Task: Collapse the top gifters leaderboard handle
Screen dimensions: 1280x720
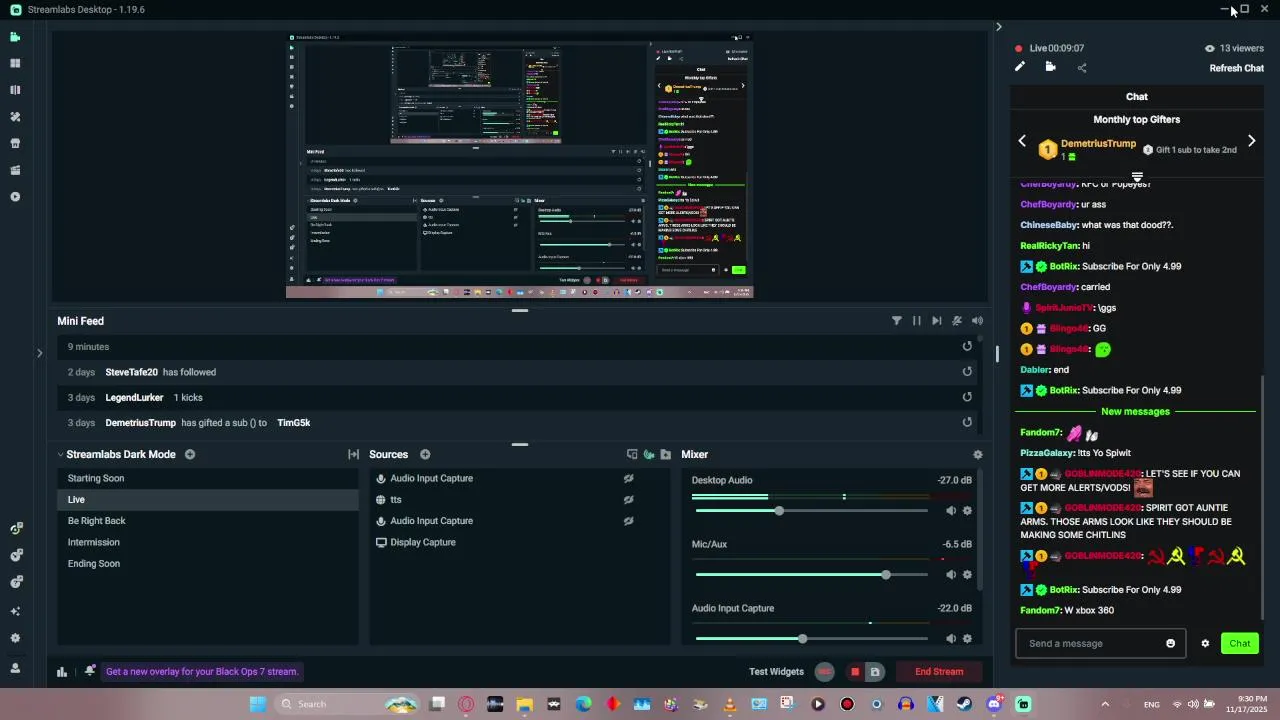Action: (1137, 178)
